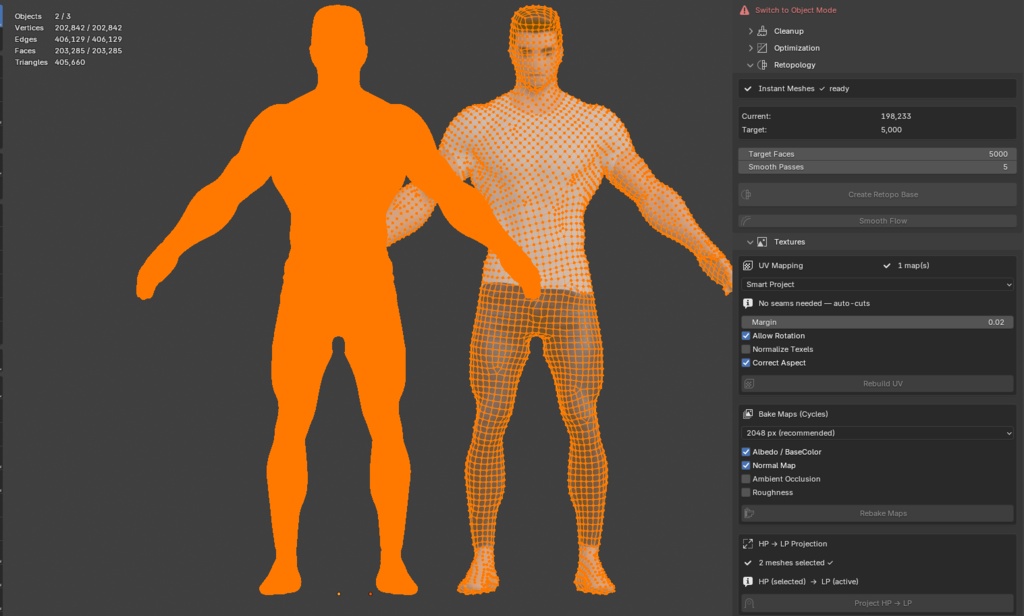
Task: Click the Triangles statistic 405,660
Action: tap(70, 62)
